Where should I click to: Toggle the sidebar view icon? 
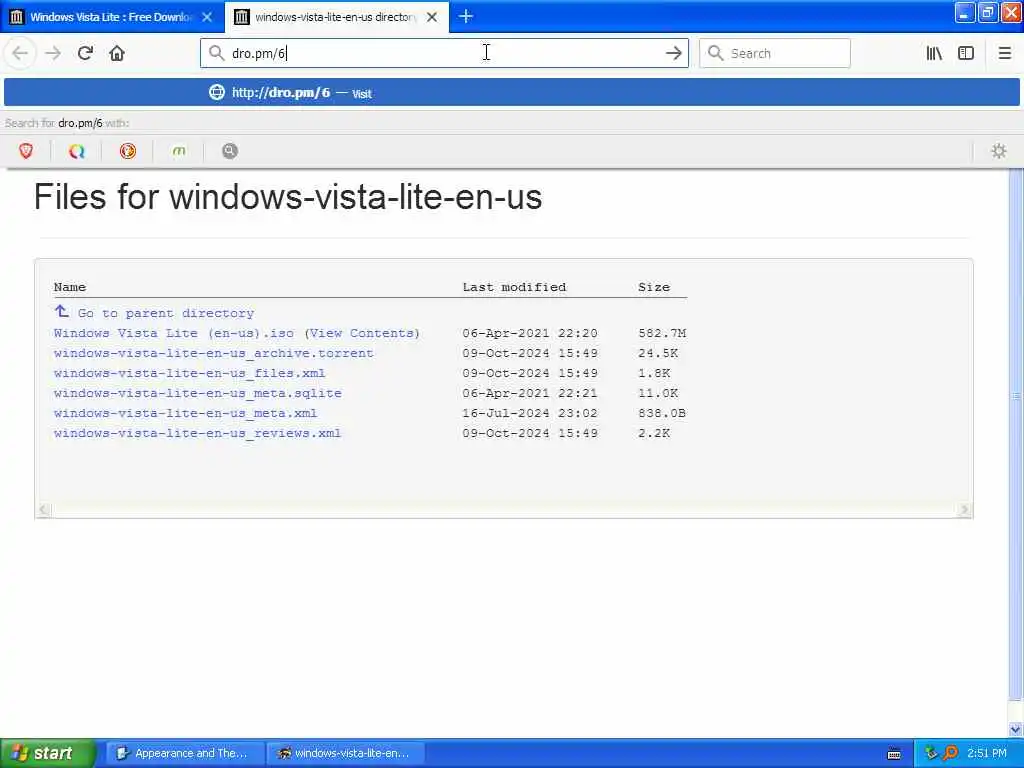click(x=966, y=53)
